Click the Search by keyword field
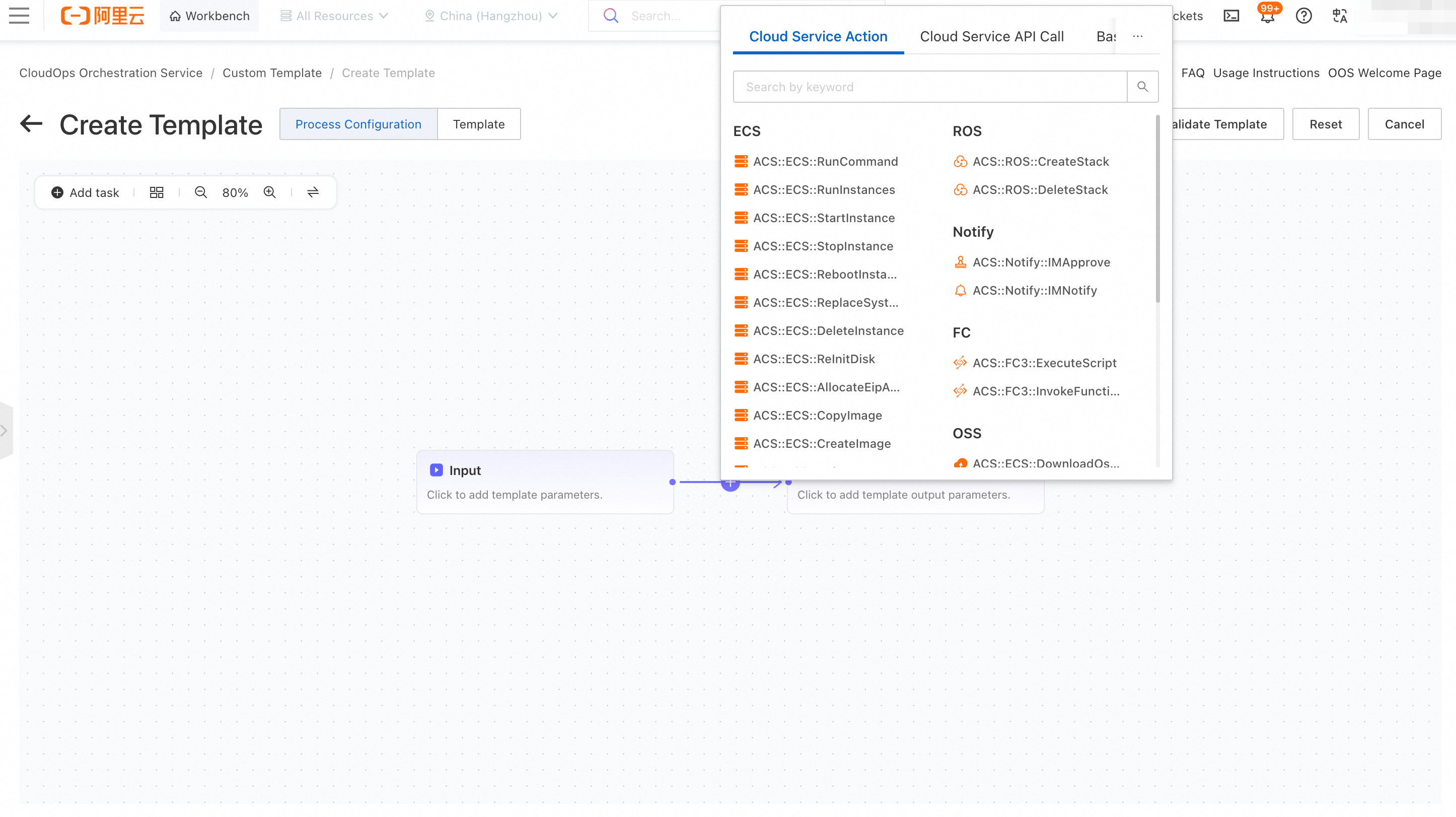 (x=930, y=87)
